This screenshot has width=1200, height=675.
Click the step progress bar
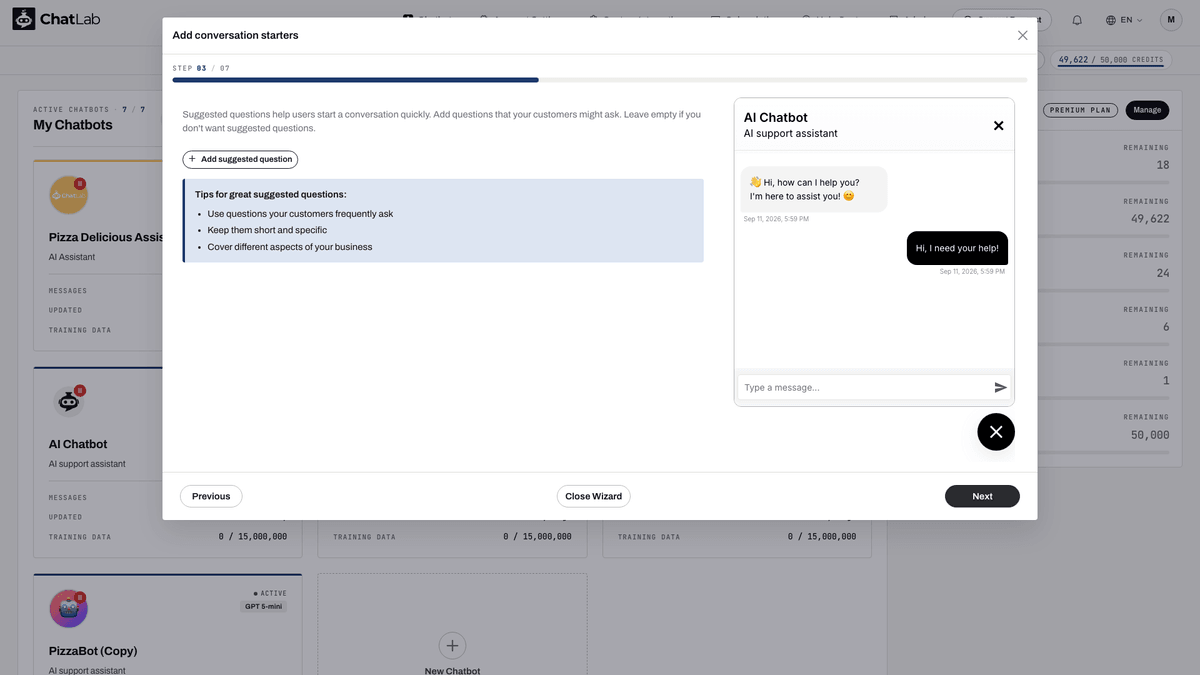[x=600, y=80]
